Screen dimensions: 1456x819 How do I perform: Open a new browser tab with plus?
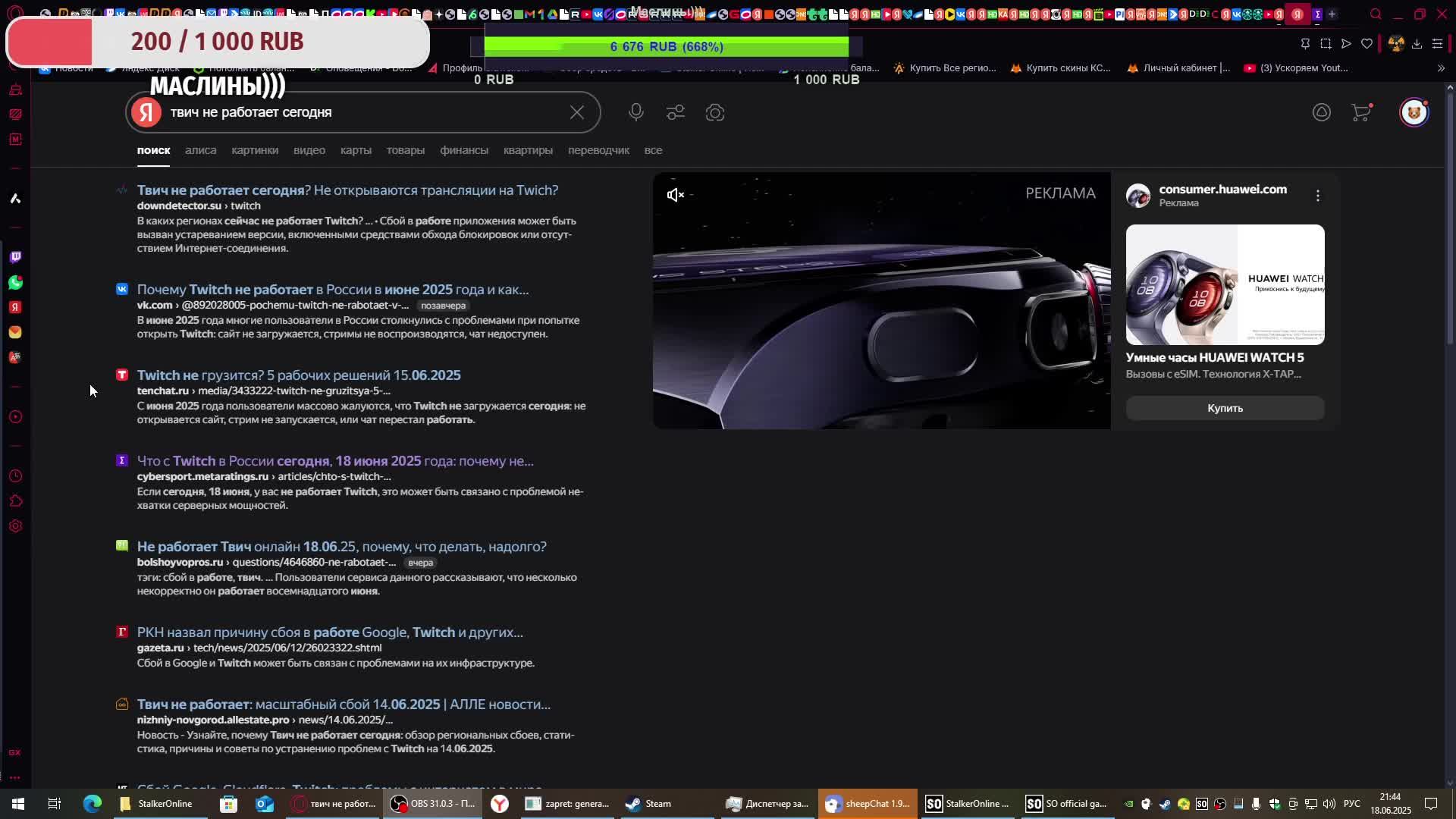pos(1332,14)
